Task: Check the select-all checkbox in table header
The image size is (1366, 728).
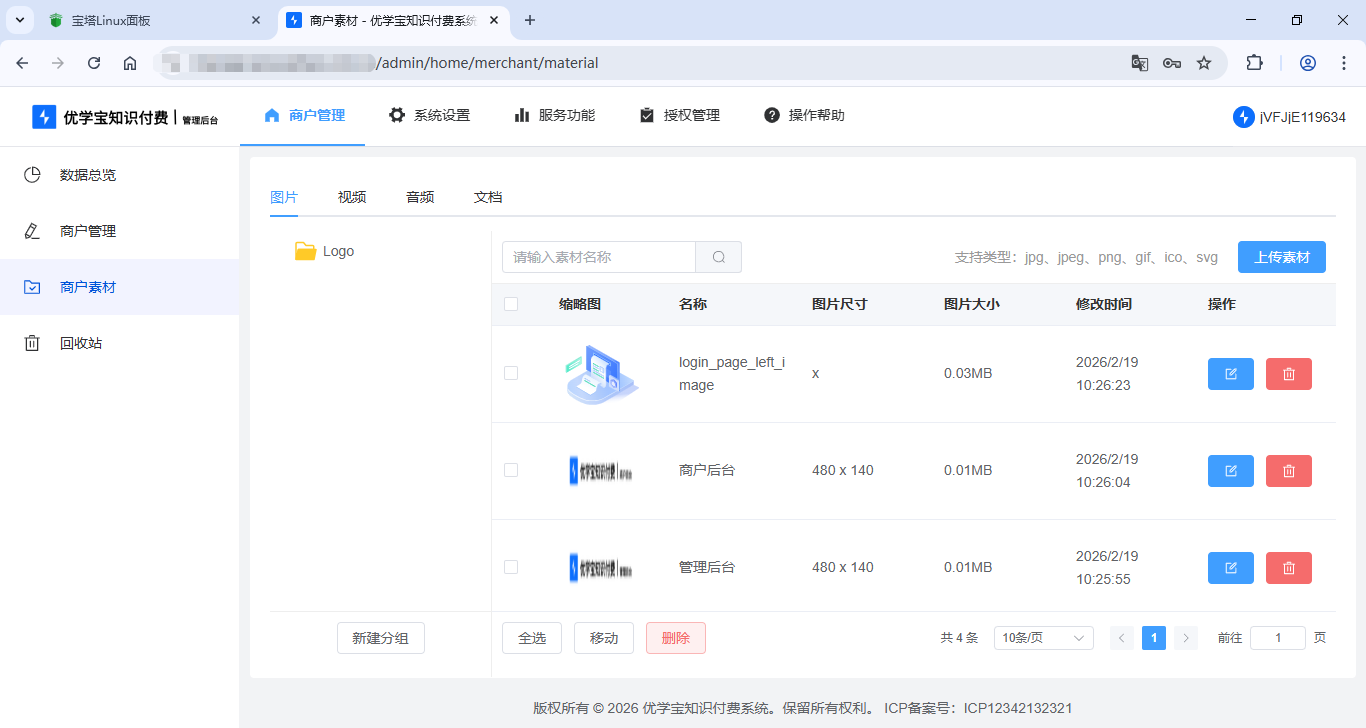Action: [x=511, y=303]
